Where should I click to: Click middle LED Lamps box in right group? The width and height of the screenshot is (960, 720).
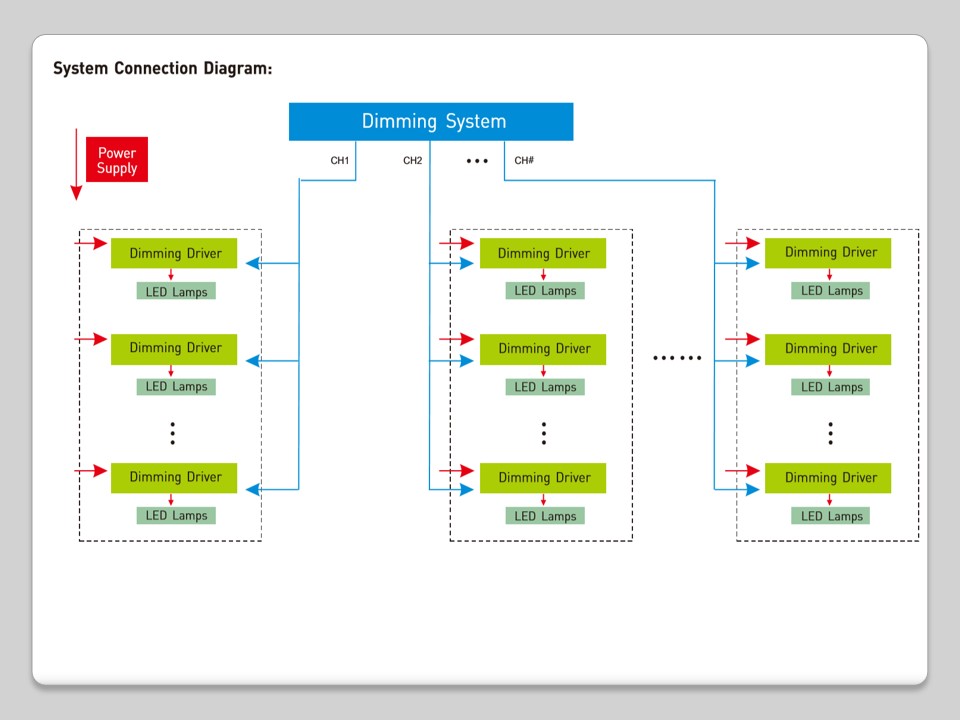click(830, 387)
